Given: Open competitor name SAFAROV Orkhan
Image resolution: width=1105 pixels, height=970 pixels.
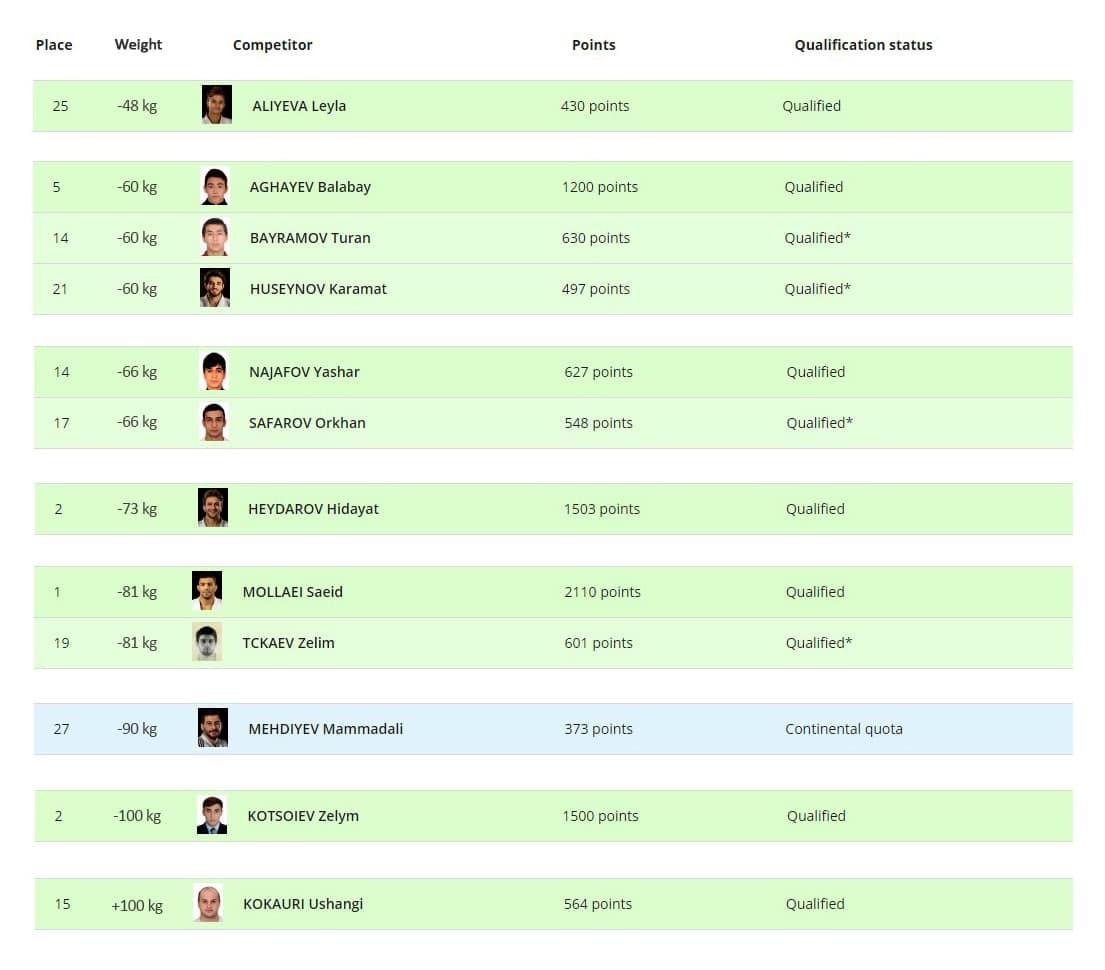Looking at the screenshot, I should click(307, 423).
